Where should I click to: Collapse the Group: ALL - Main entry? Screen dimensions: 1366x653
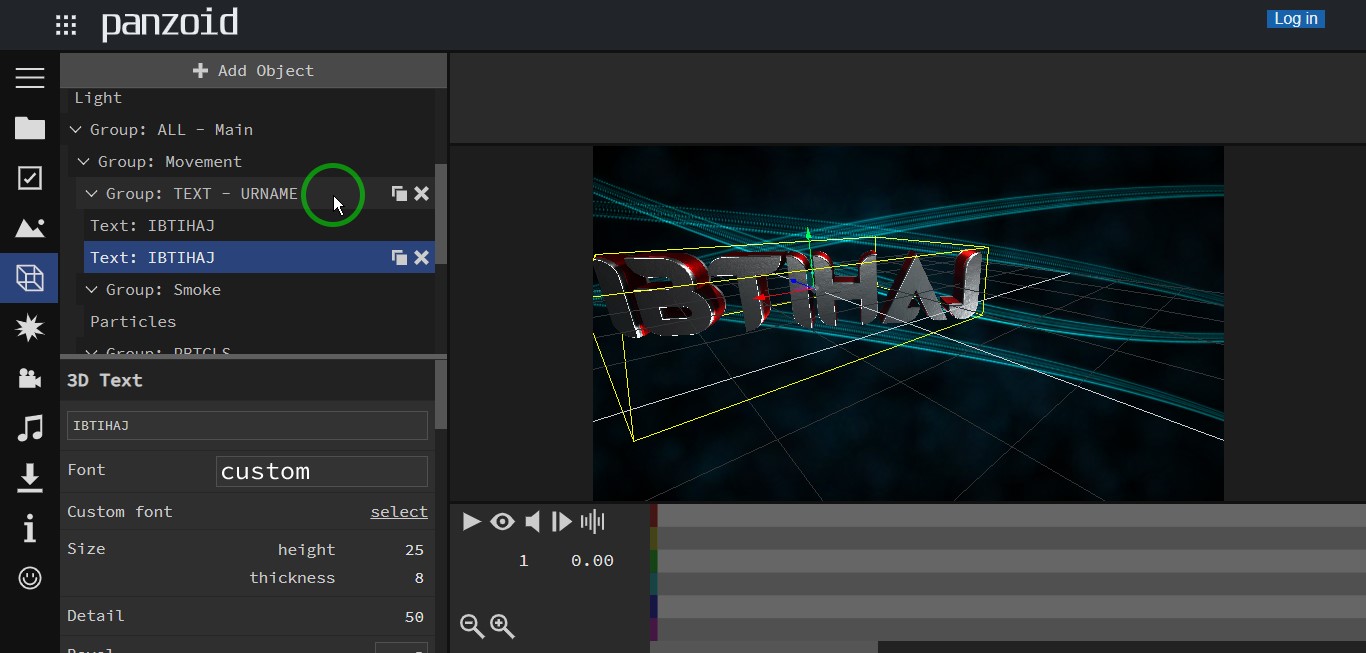point(74,129)
